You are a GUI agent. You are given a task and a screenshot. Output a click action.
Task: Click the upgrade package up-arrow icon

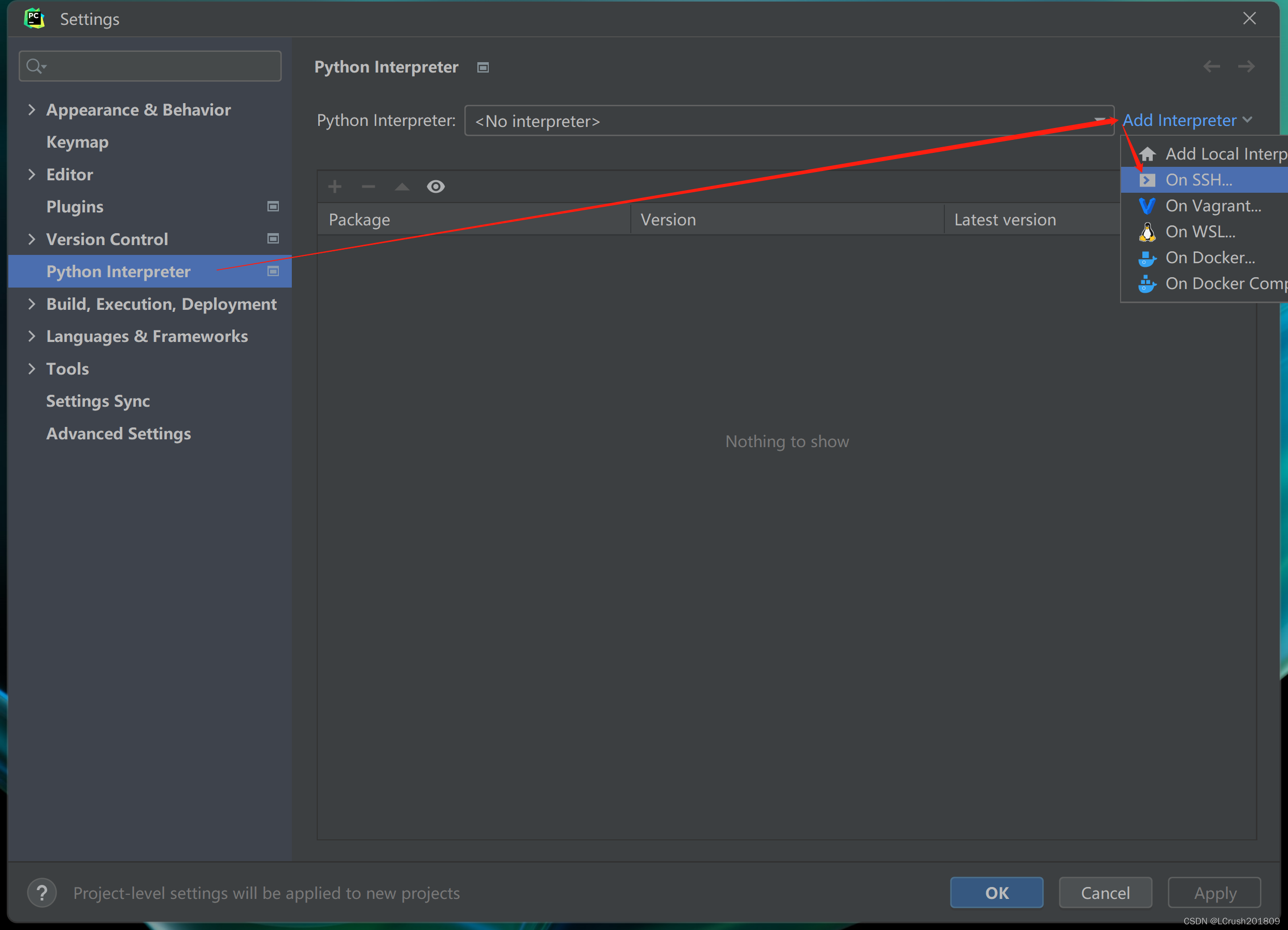tap(402, 186)
